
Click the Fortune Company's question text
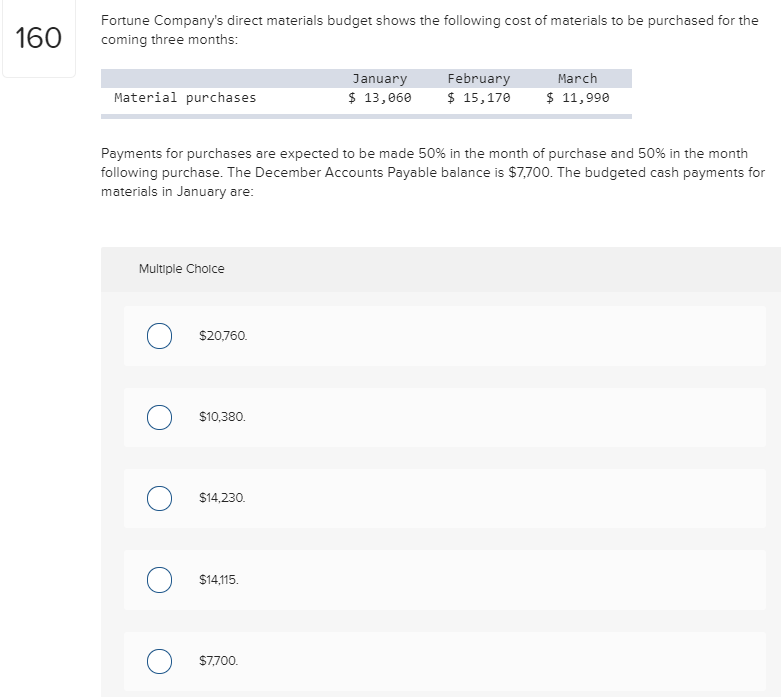click(x=430, y=30)
